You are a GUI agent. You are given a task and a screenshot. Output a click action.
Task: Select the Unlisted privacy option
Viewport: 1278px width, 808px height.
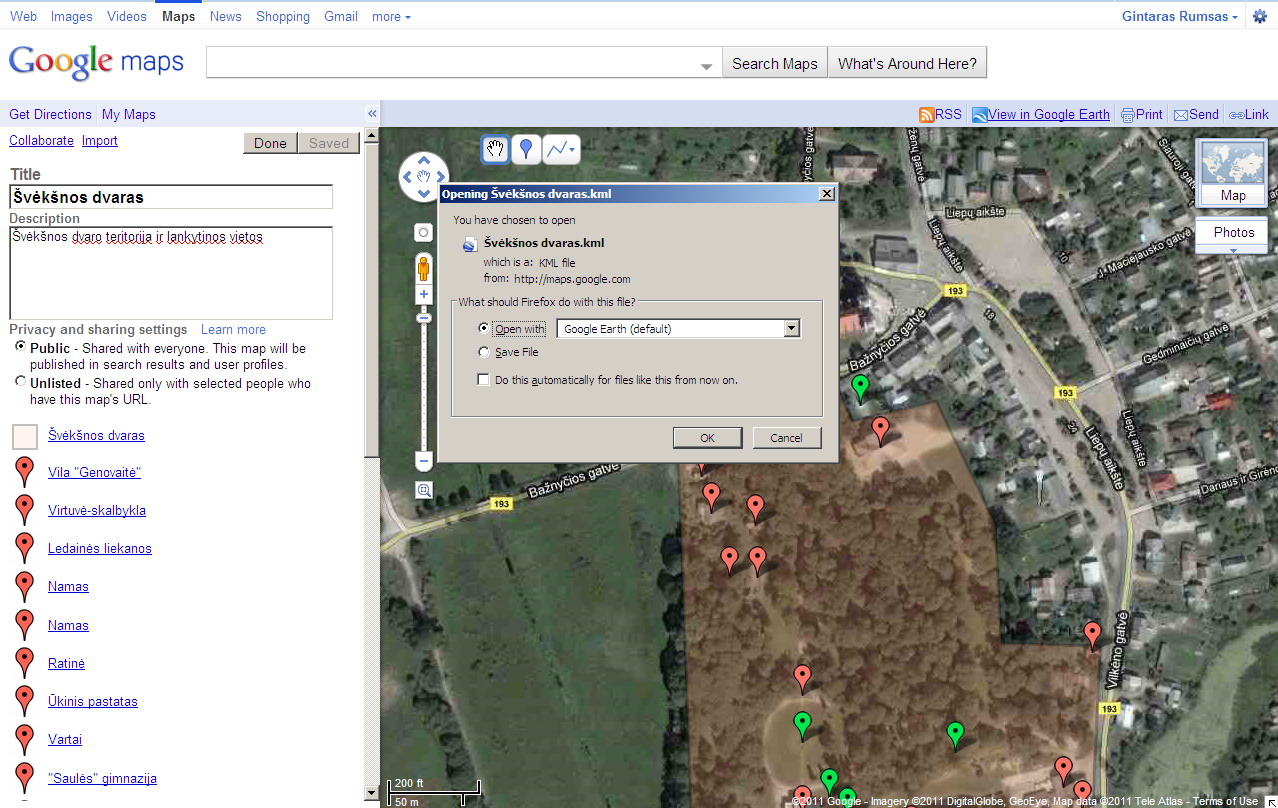pos(21,382)
